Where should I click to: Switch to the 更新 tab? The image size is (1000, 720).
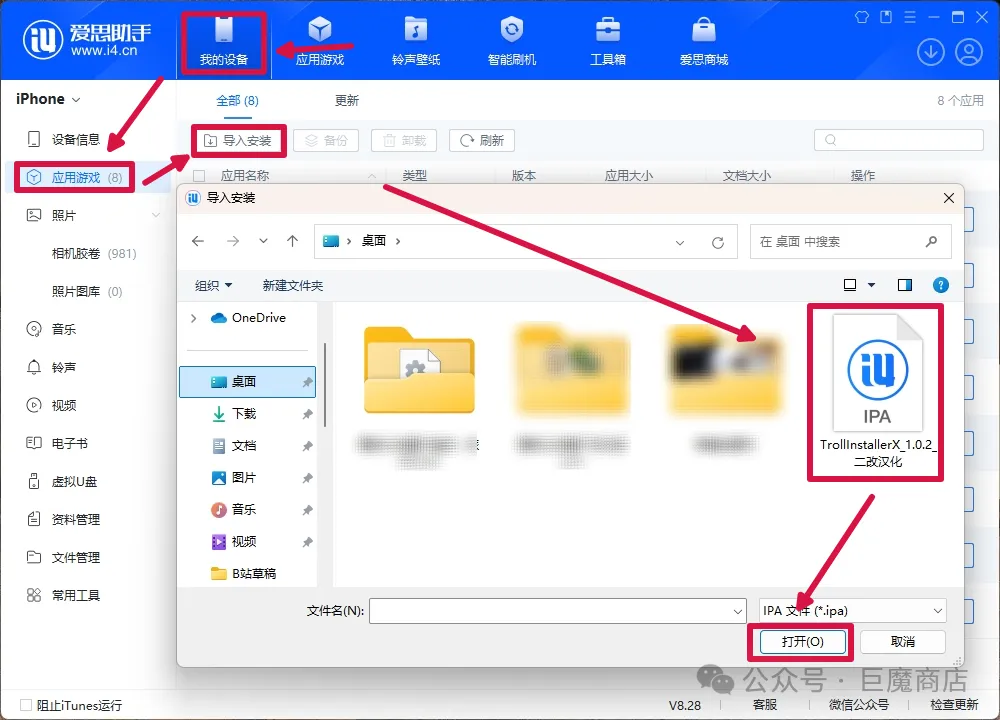(347, 101)
